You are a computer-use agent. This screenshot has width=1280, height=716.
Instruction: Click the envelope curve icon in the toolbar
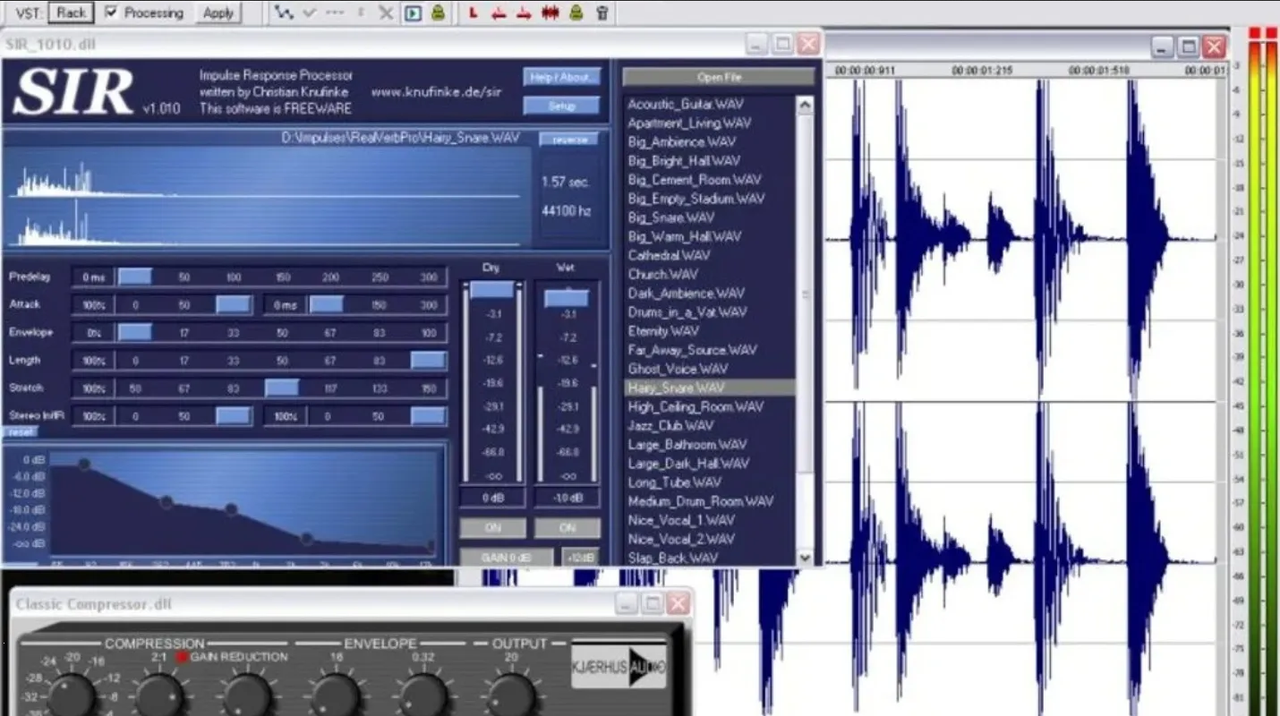click(284, 13)
